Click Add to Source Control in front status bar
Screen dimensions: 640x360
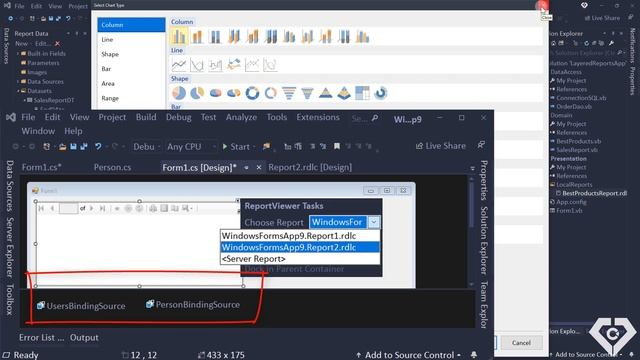point(408,355)
